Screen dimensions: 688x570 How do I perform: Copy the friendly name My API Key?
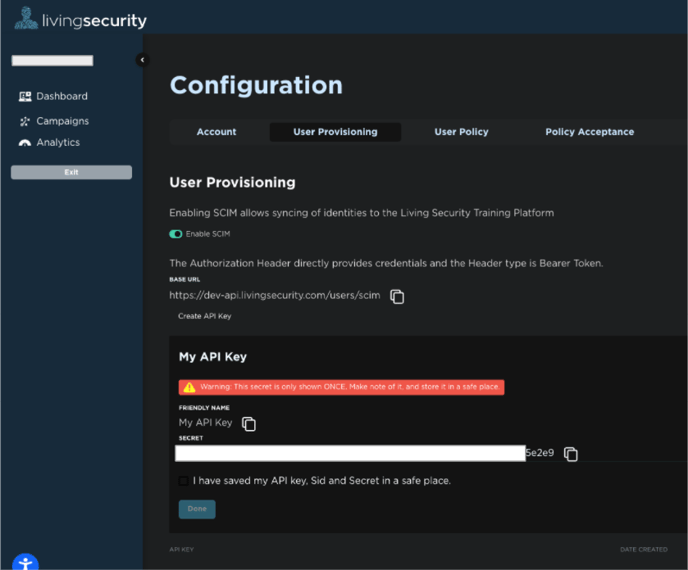249,424
